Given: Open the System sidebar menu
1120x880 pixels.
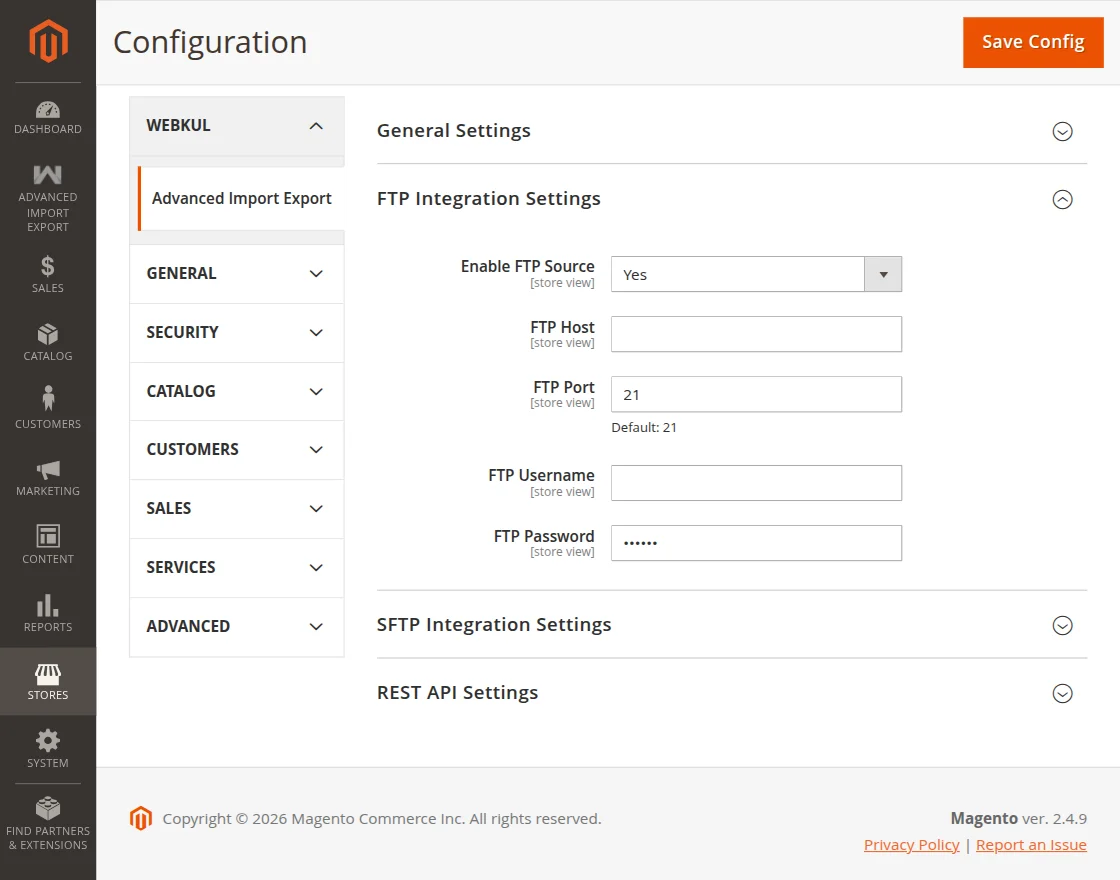Looking at the screenshot, I should [x=48, y=749].
